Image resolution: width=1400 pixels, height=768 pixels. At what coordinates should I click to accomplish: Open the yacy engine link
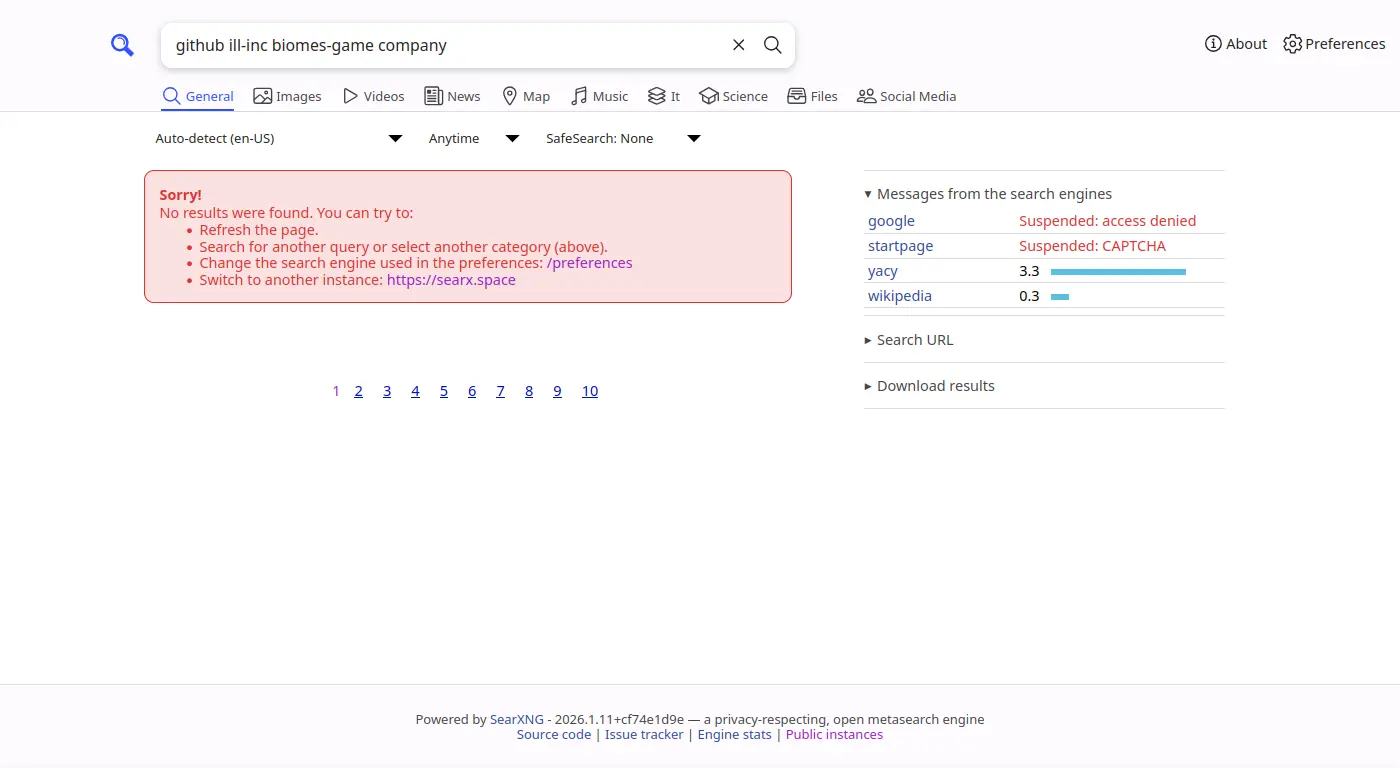click(x=883, y=271)
